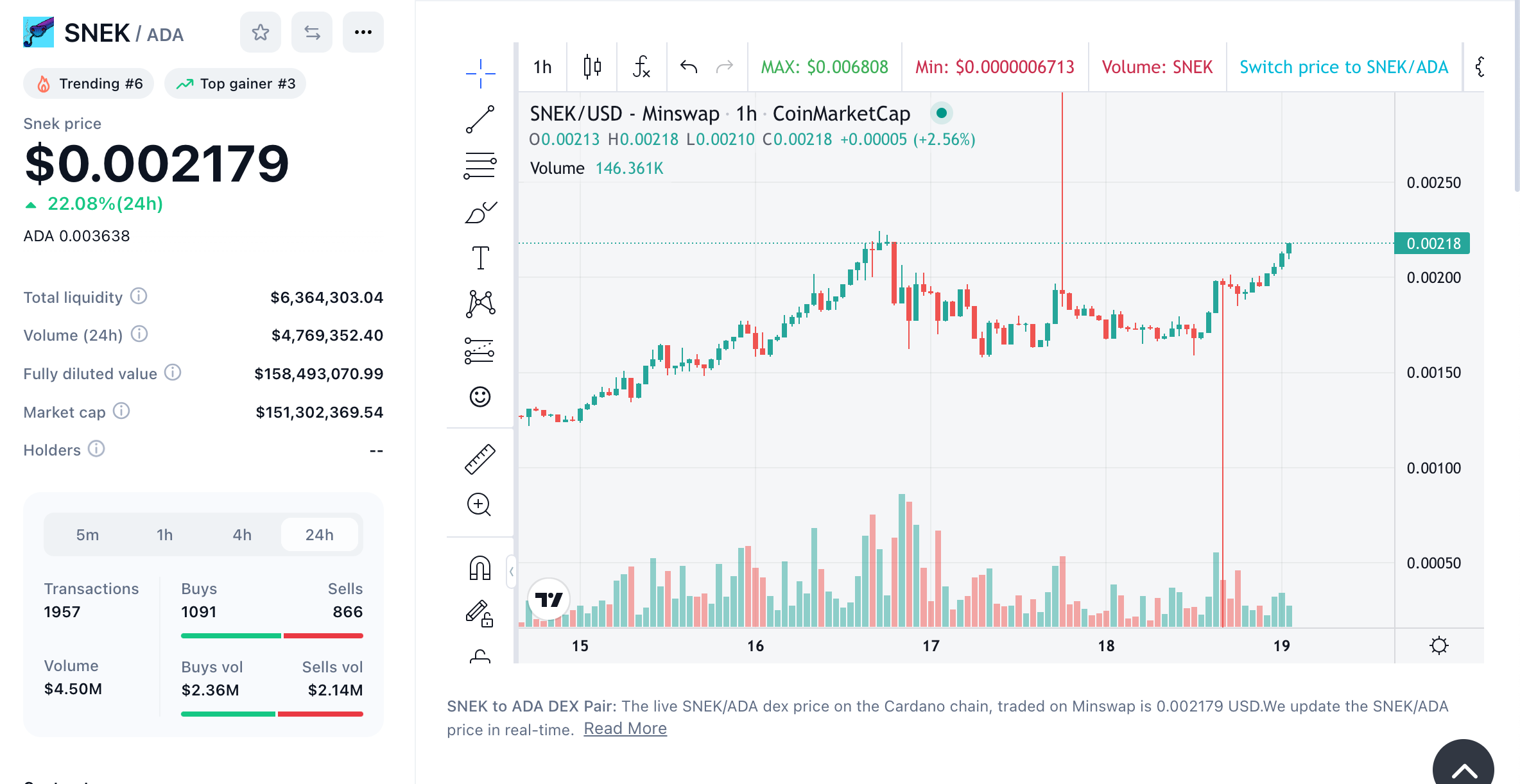Image resolution: width=1520 pixels, height=784 pixels.
Task: Show info for Holders
Action: coord(96,448)
